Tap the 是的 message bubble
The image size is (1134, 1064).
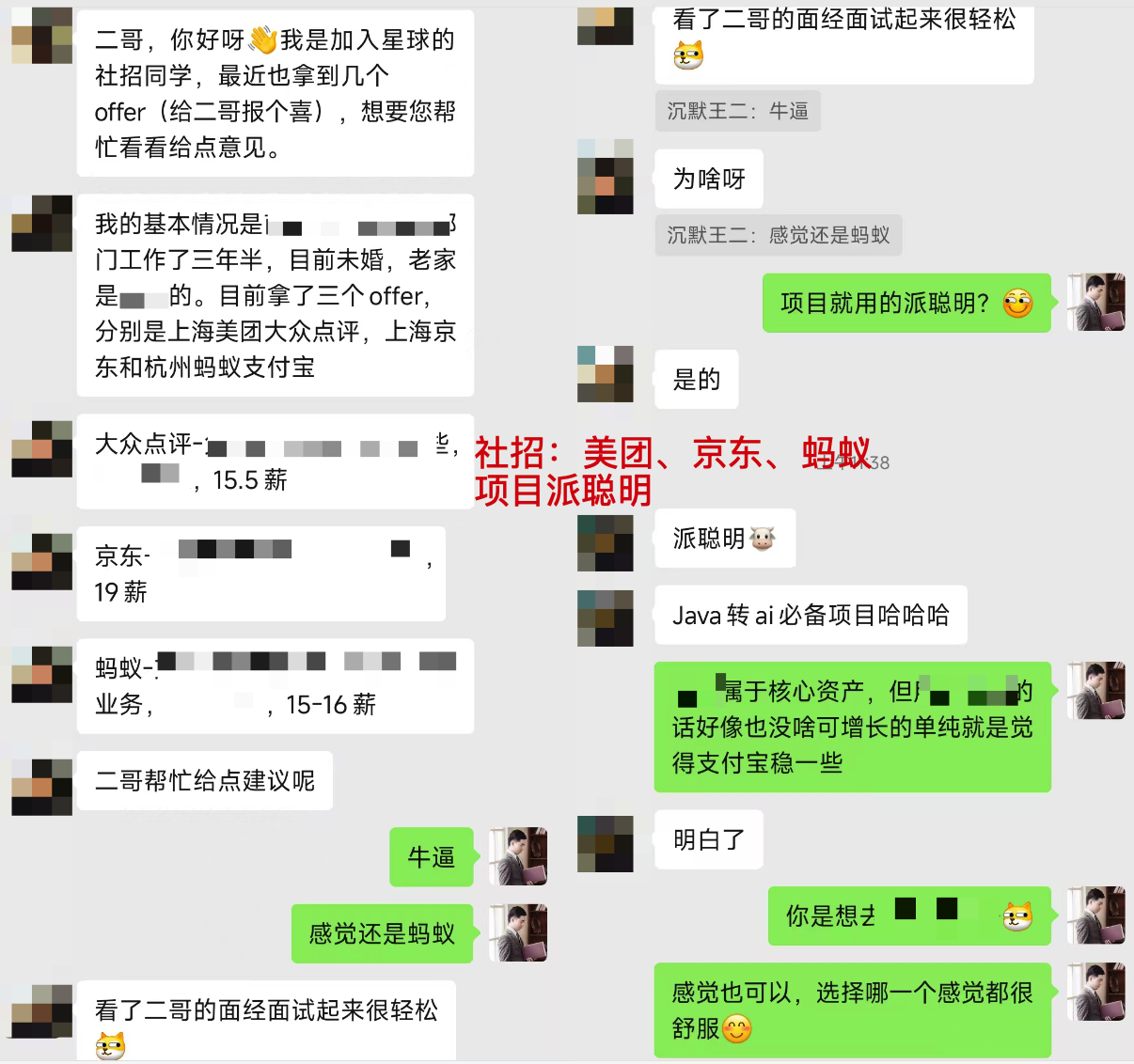(x=697, y=380)
